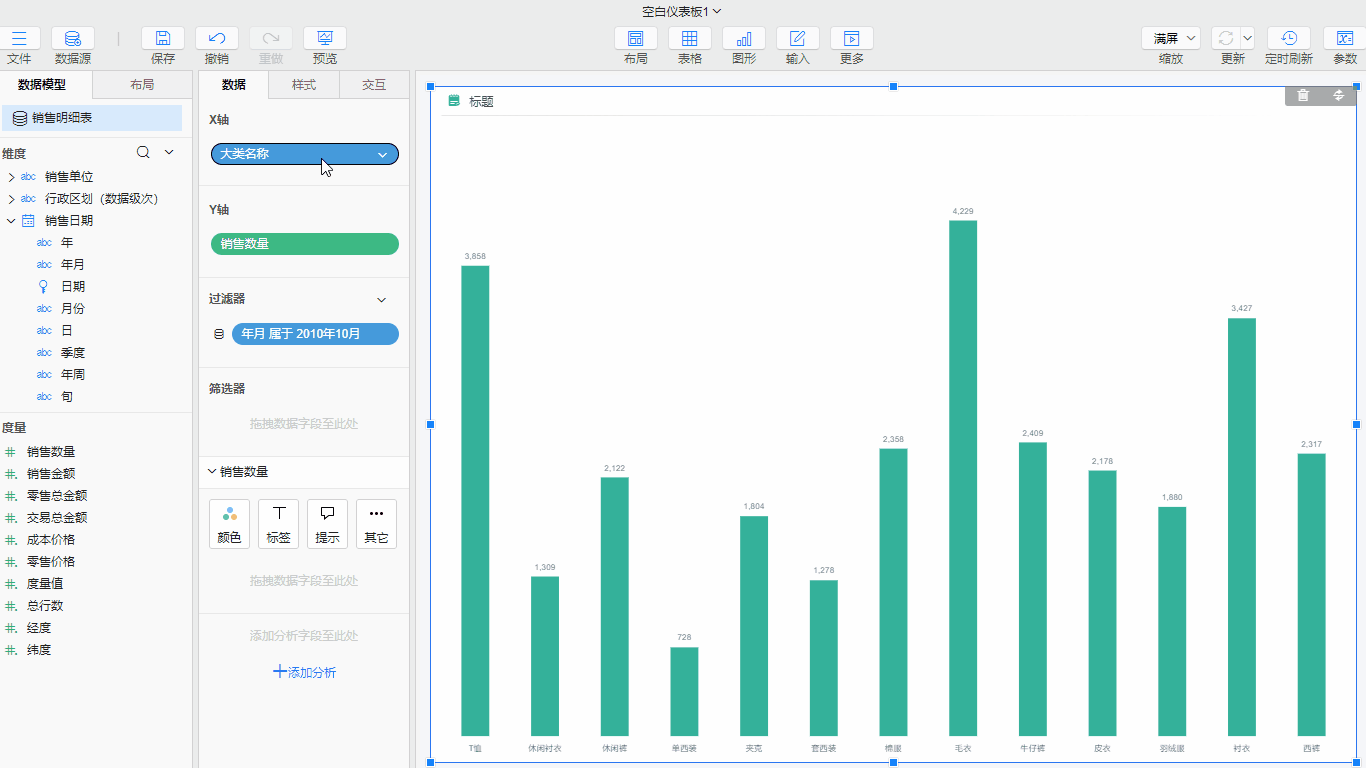
Task: Open preview (预览) mode icon
Action: (x=324, y=39)
